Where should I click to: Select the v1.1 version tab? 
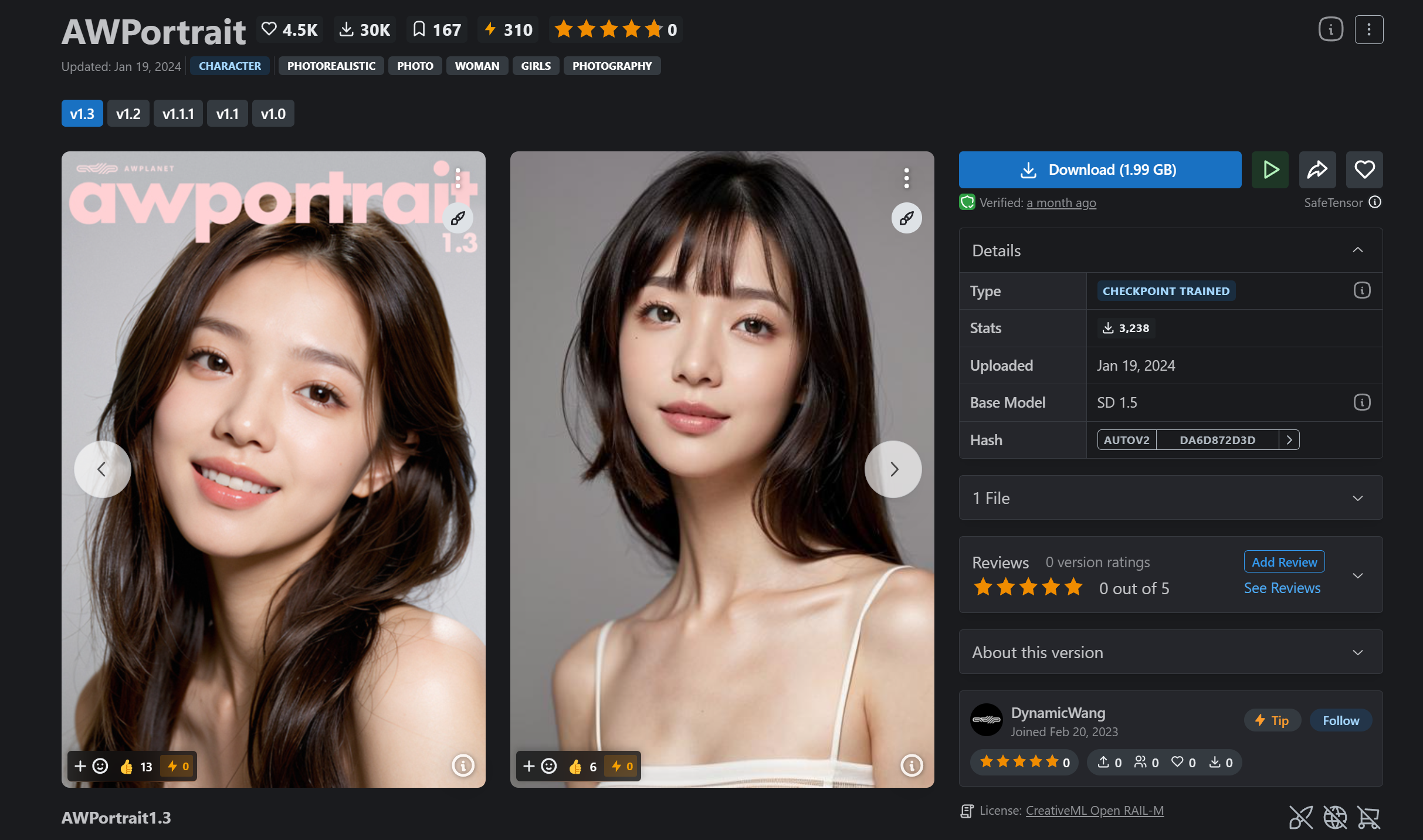tap(225, 113)
